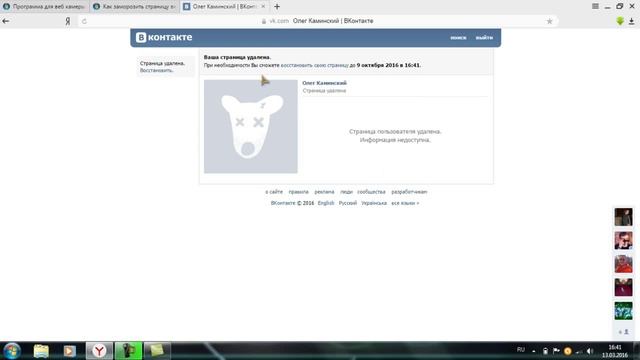Expand все языки language list

(405, 203)
